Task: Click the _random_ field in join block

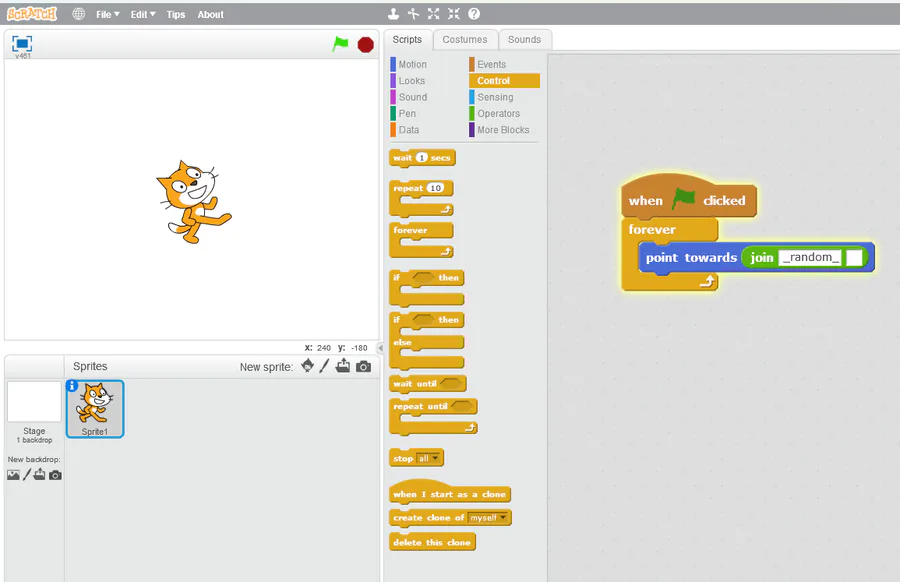Action: (810, 257)
